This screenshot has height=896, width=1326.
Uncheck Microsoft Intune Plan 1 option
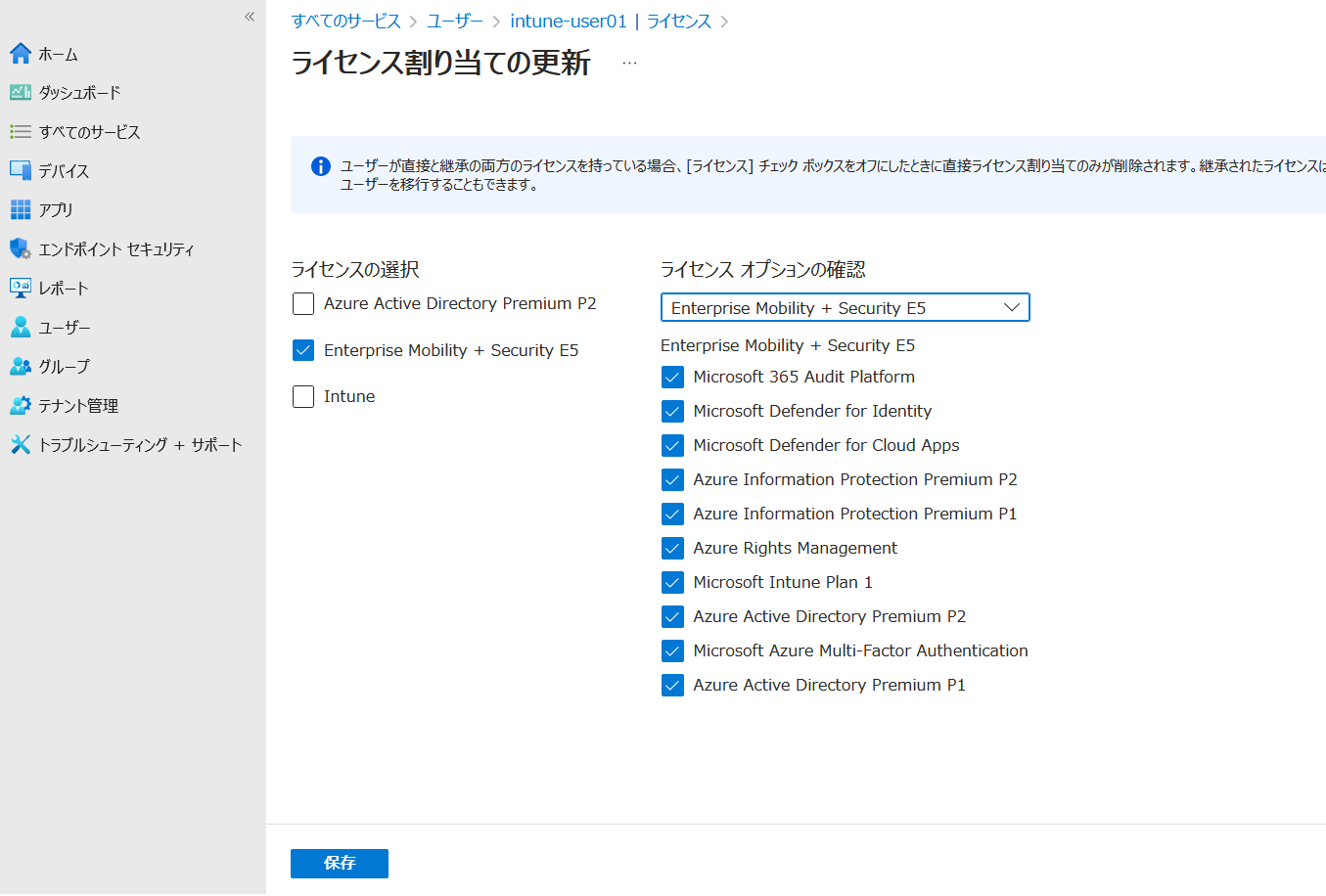672,582
